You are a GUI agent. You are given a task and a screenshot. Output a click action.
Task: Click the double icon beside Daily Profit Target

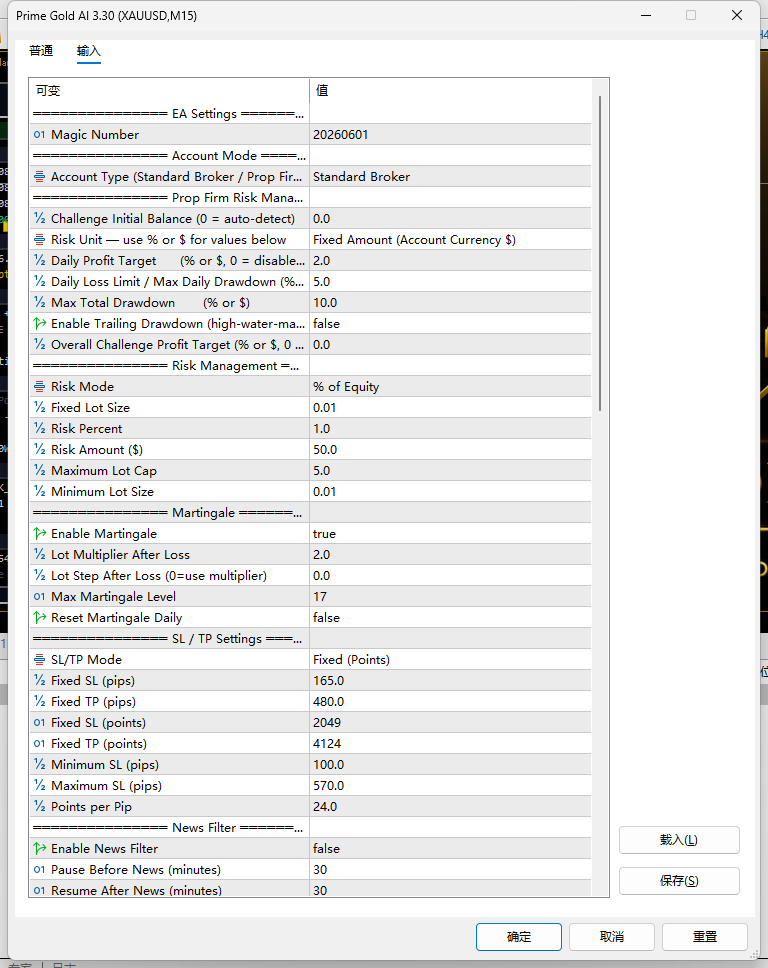tap(40, 261)
